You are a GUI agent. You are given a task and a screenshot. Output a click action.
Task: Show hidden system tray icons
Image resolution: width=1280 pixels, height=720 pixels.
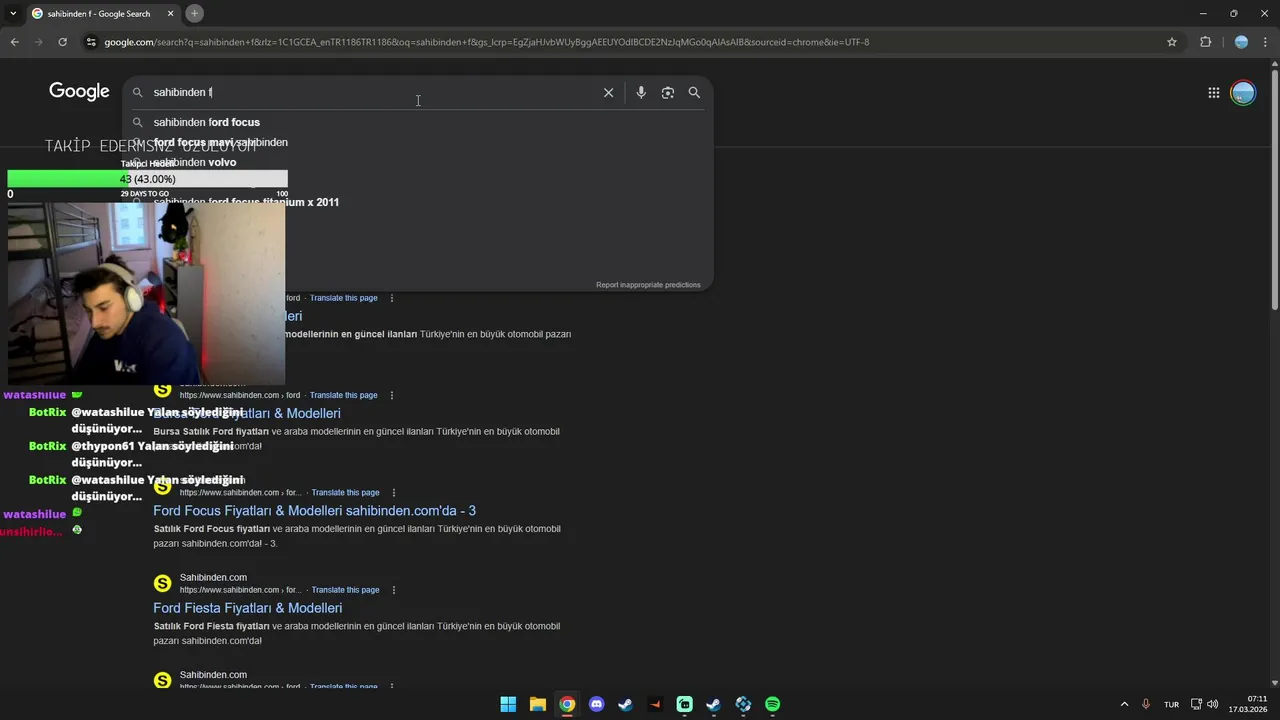click(1124, 704)
